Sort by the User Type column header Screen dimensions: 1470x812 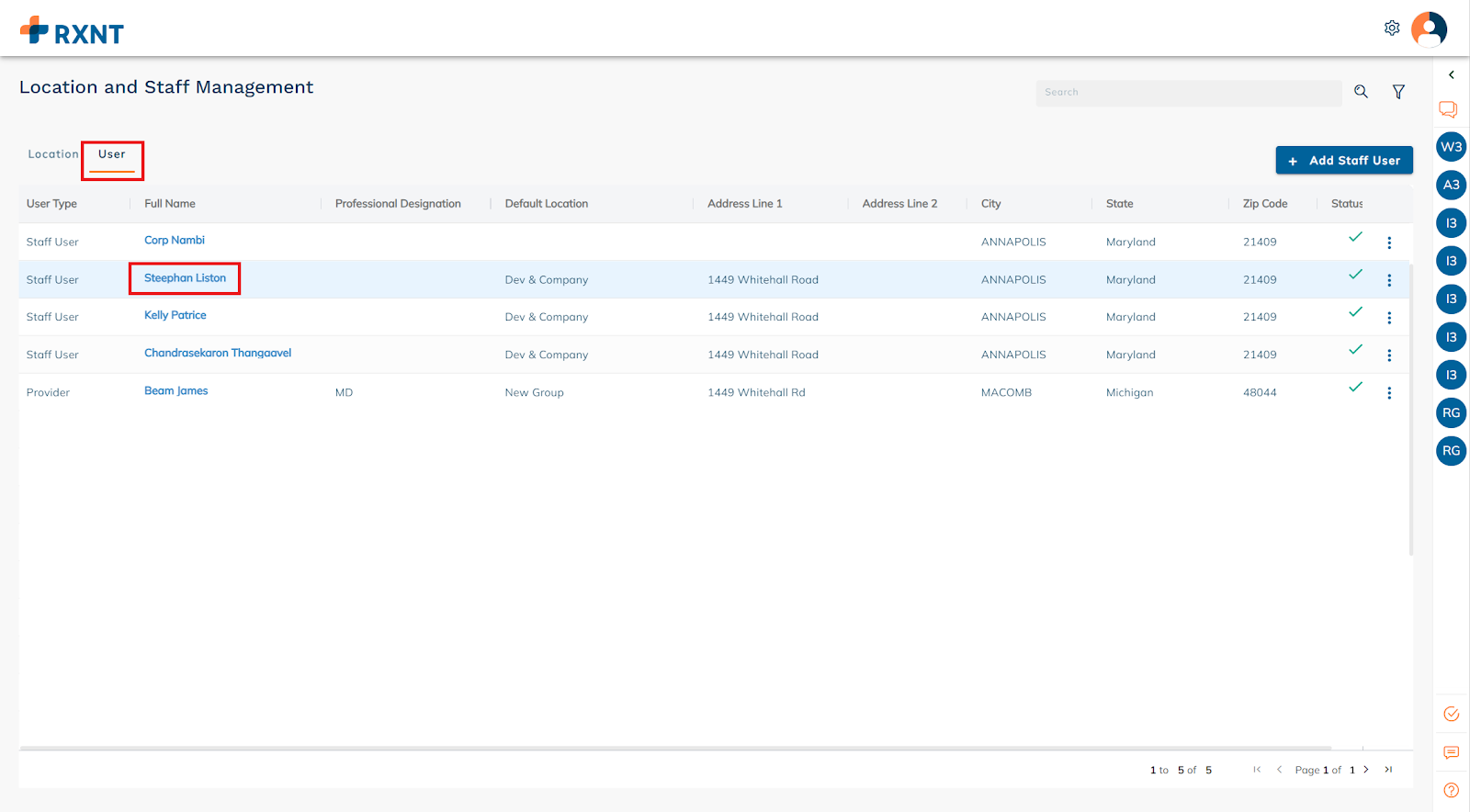pyautogui.click(x=51, y=204)
